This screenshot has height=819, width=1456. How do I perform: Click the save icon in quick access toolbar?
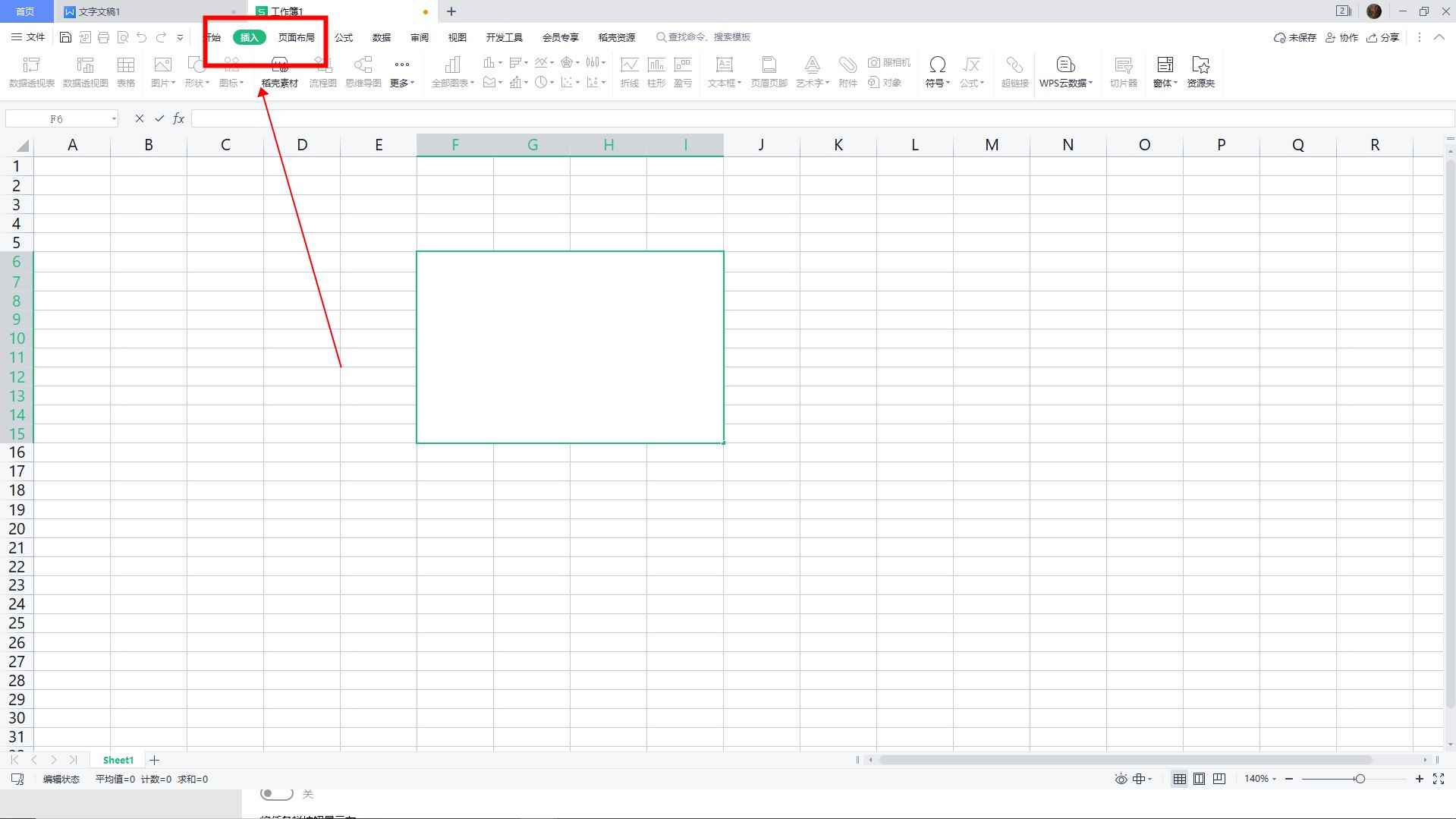65,37
